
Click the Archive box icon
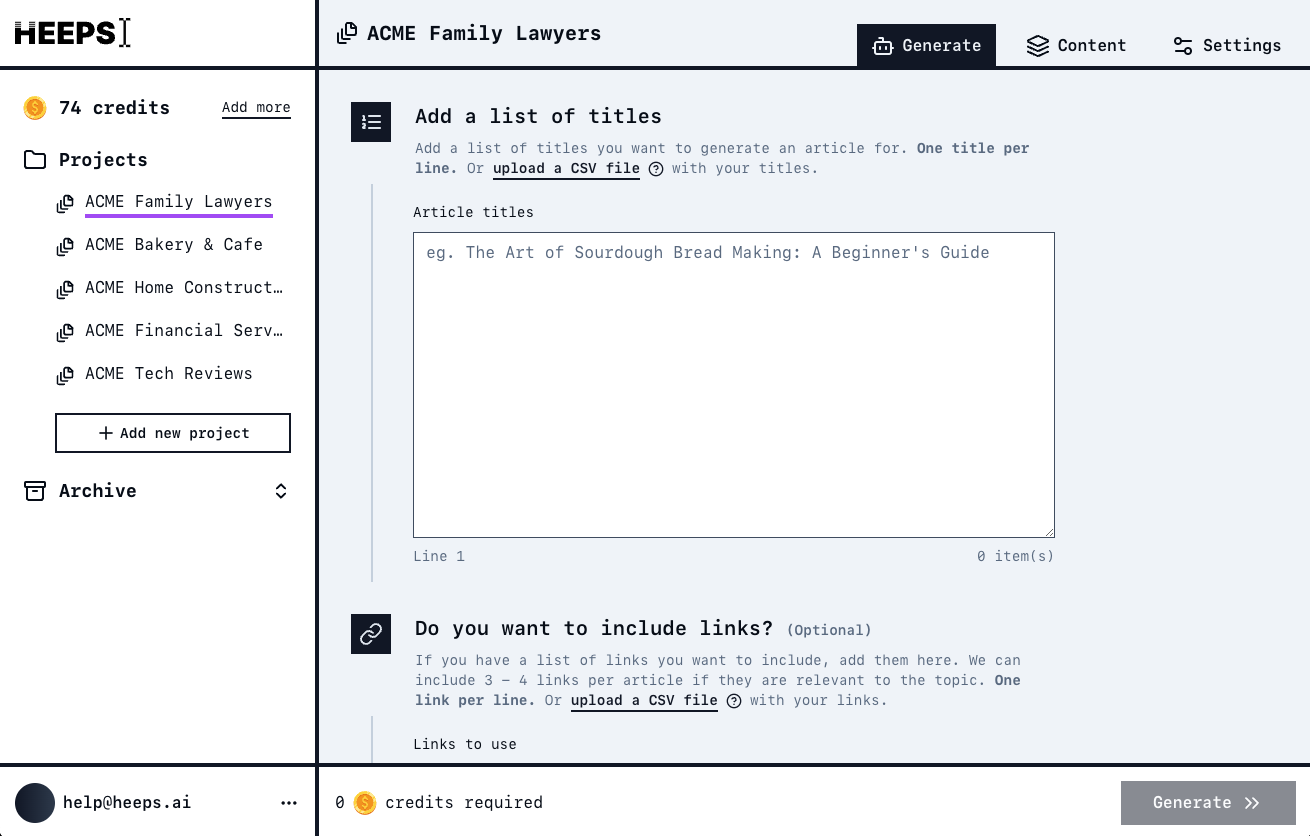click(x=35, y=491)
